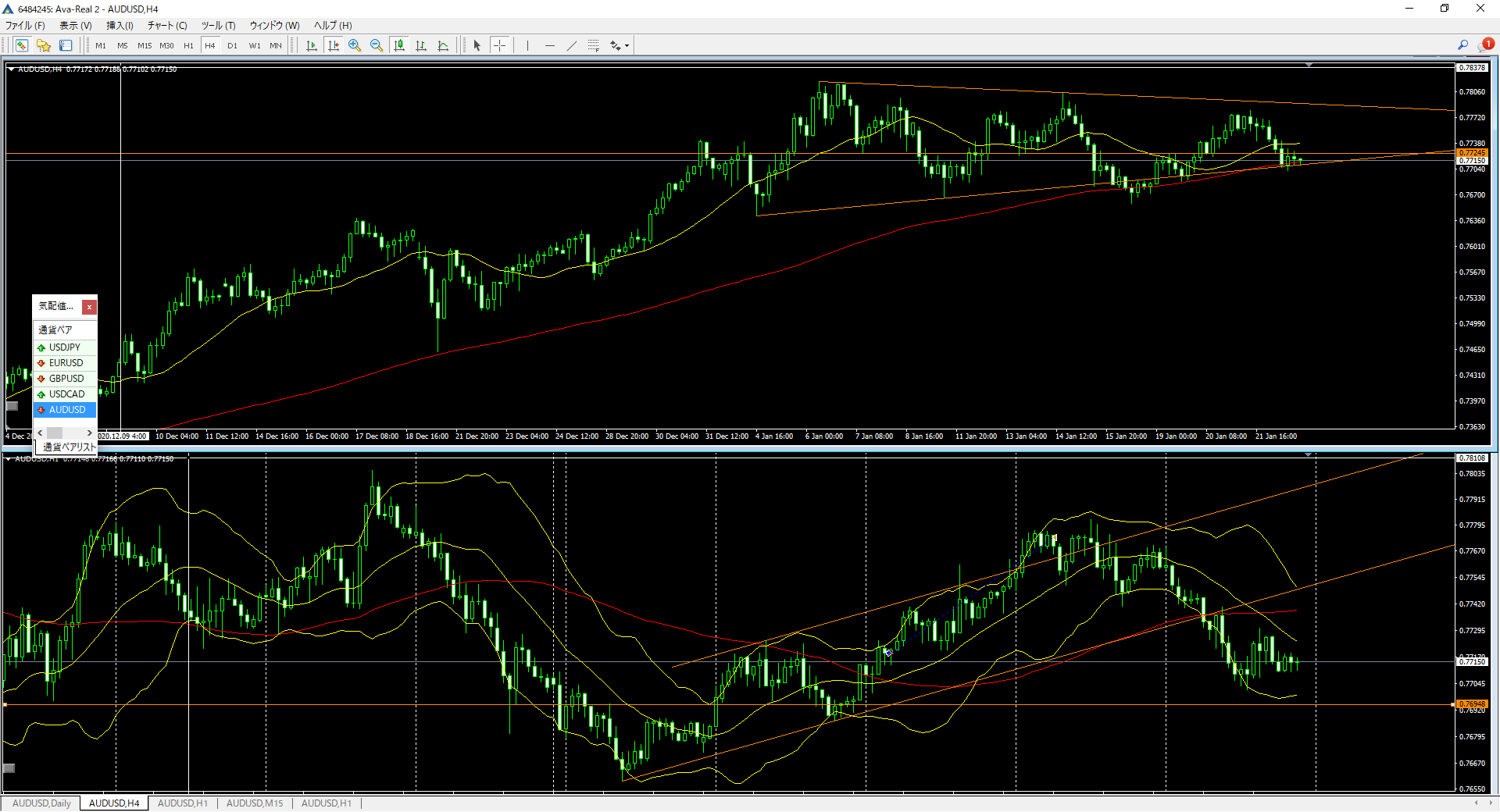The height and width of the screenshot is (812, 1500).
Task: Zoom out on the chart
Action: [377, 45]
